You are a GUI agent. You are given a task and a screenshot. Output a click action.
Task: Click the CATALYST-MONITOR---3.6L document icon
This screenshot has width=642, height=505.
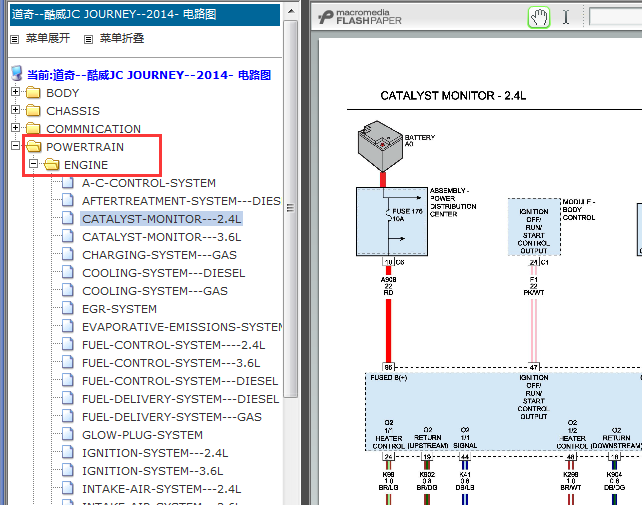68,236
